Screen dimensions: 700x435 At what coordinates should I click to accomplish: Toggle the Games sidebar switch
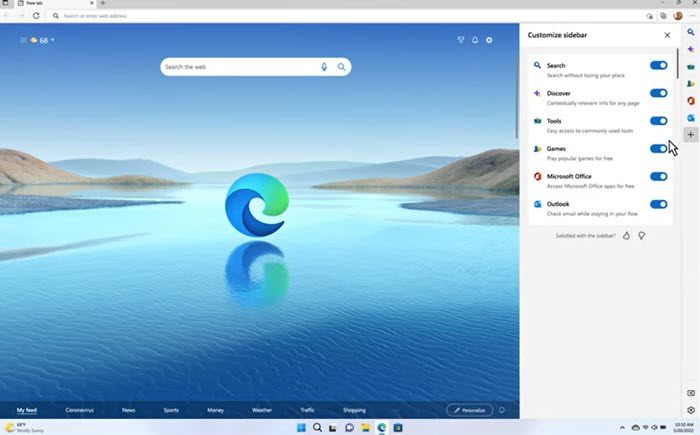[658, 148]
